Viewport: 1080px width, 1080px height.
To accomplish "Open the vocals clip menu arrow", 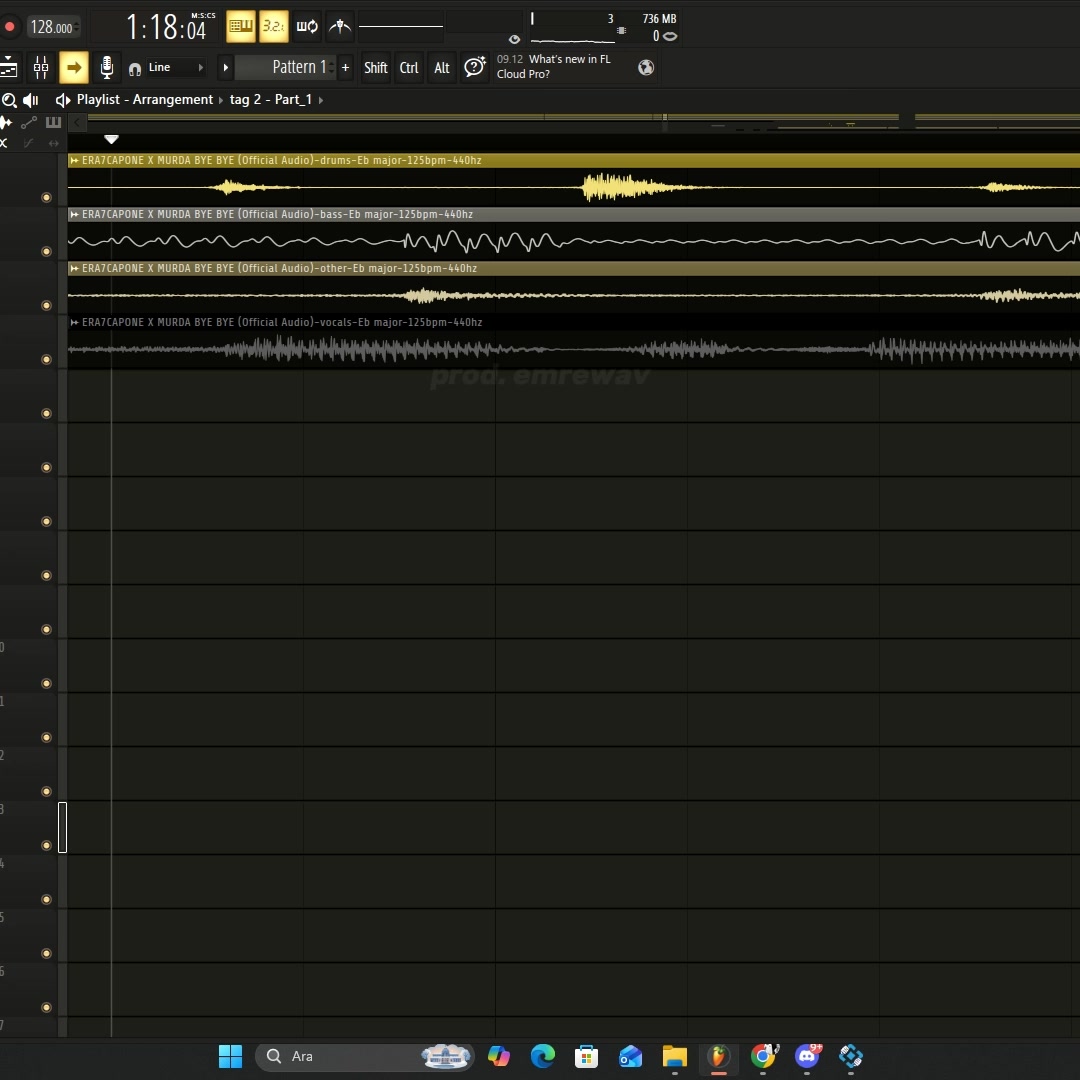I will (x=74, y=322).
